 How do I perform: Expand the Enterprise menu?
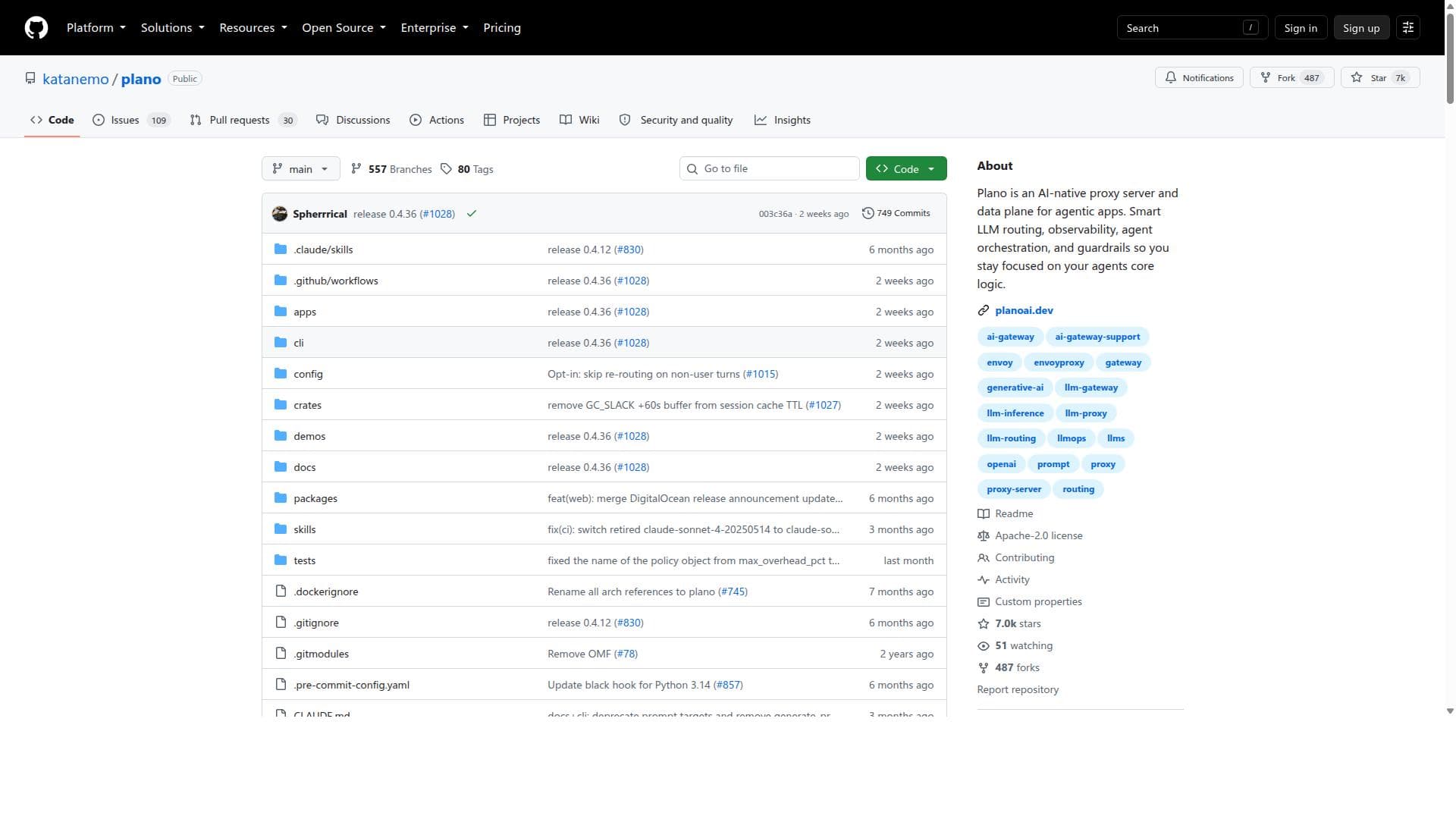[x=435, y=28]
